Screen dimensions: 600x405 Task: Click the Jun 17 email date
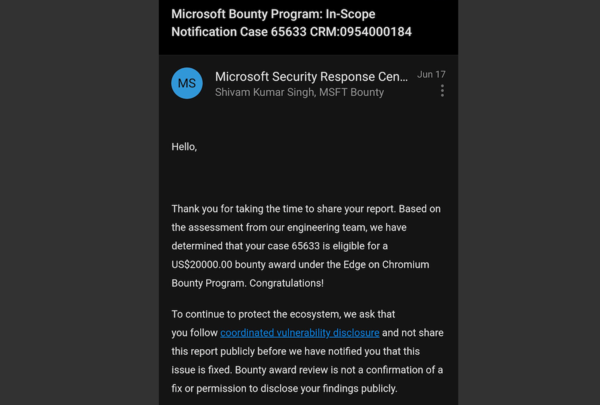pyautogui.click(x=431, y=75)
